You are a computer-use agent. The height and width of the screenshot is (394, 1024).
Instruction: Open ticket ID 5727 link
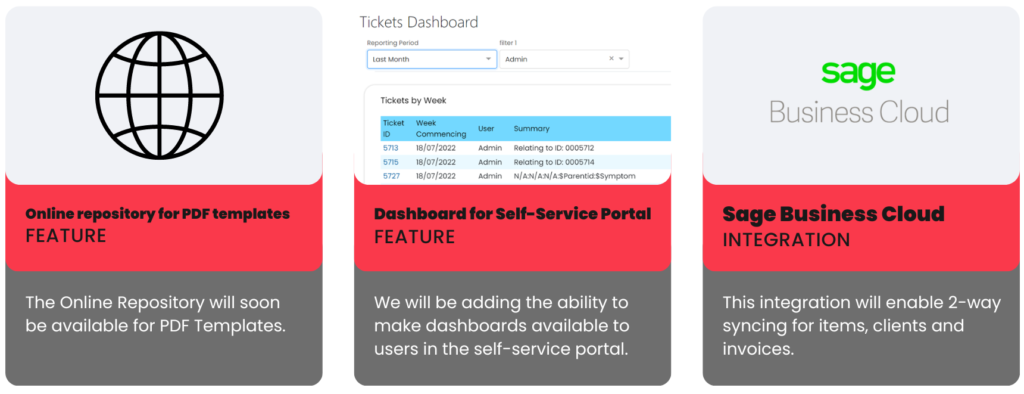click(x=391, y=176)
